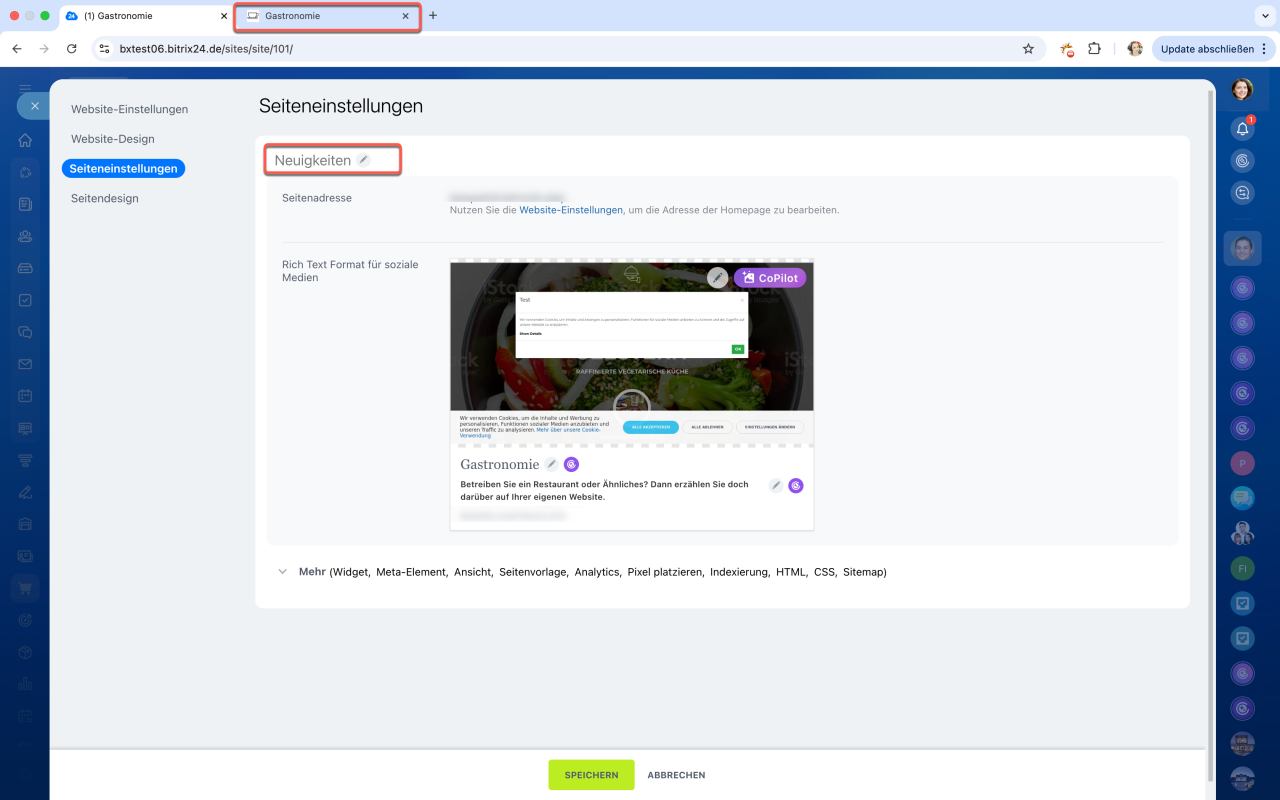Open the Seitendesign section
The height and width of the screenshot is (800, 1280).
click(x=104, y=198)
